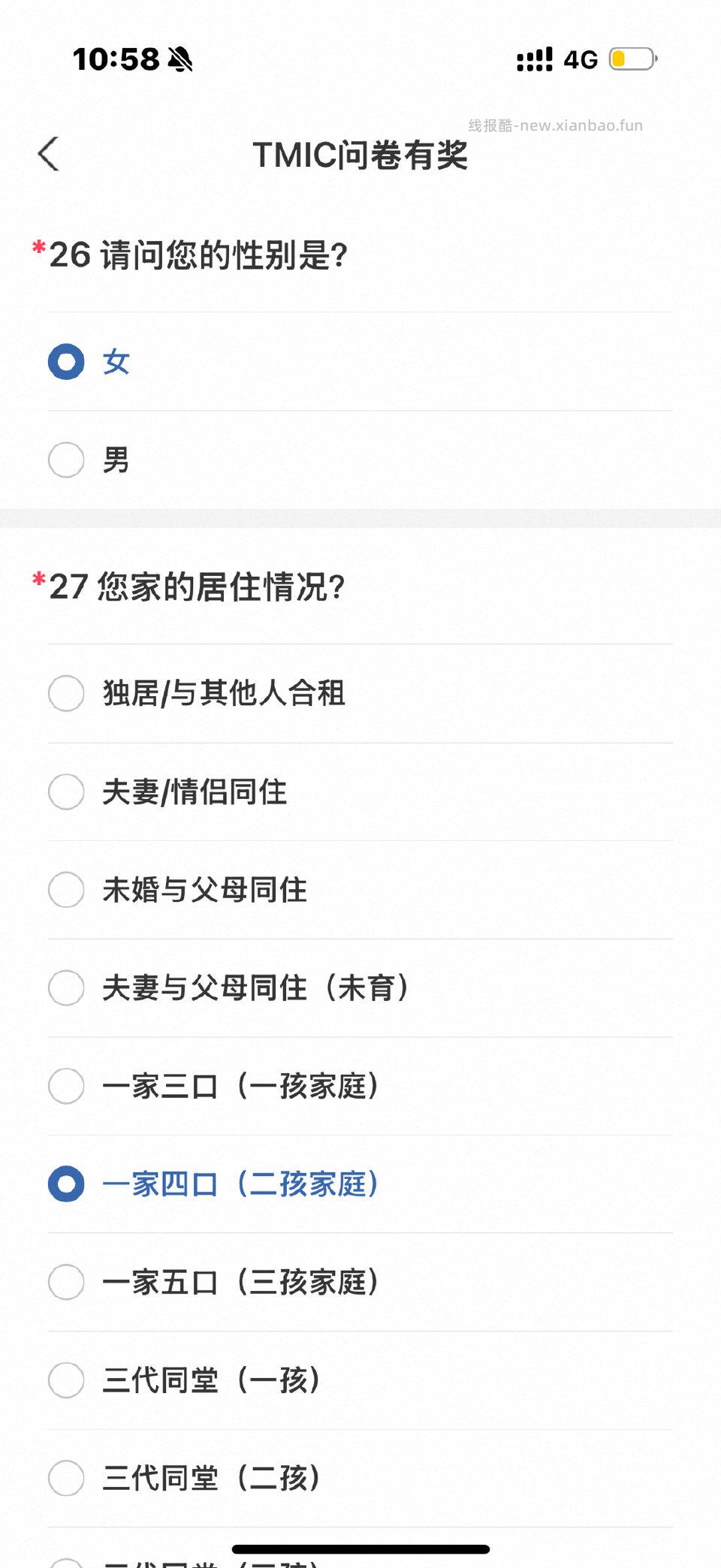Tap the battery indicator icon
The height and width of the screenshot is (1568, 721).
pyautogui.click(x=632, y=59)
